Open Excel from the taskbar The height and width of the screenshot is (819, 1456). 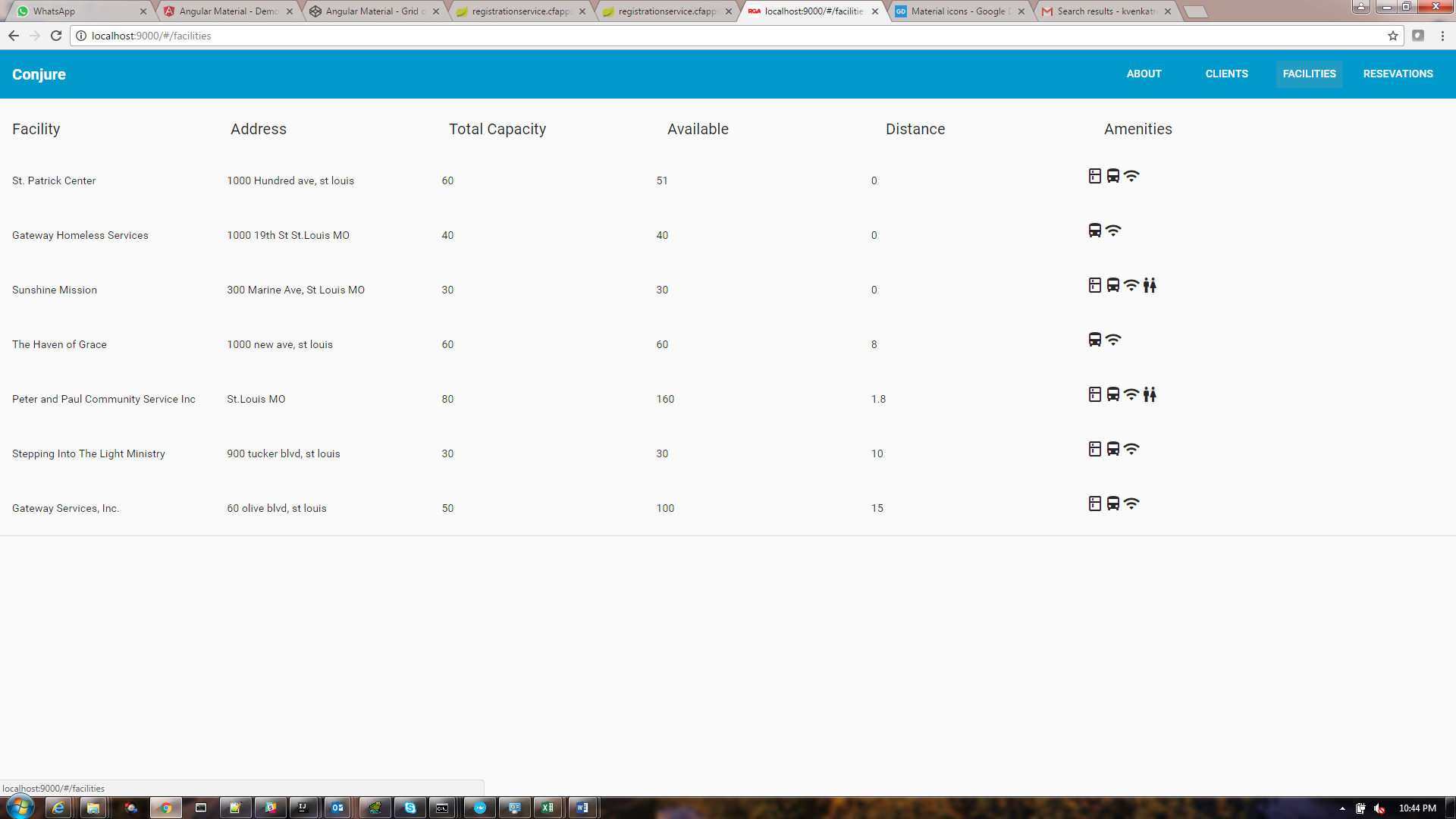click(x=548, y=808)
